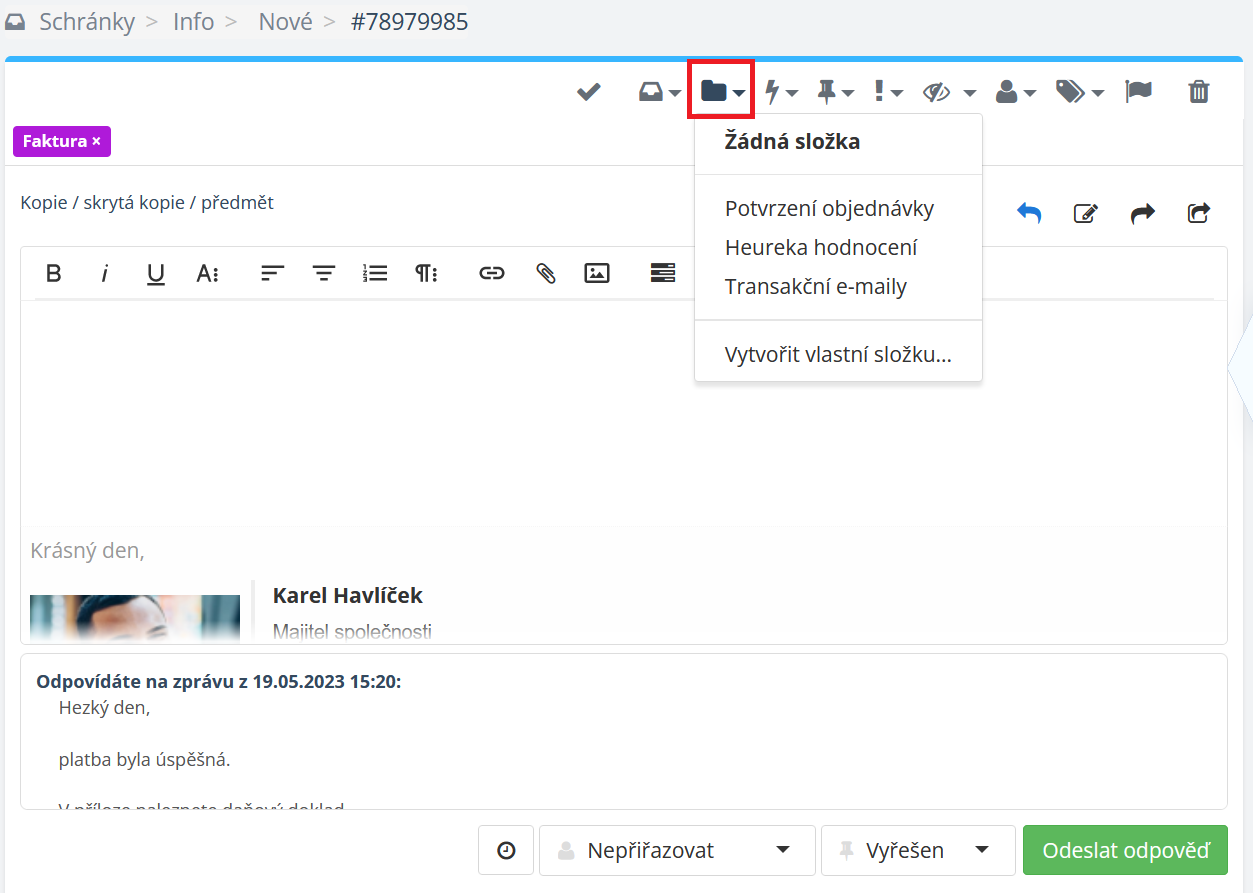Toggle italic formatting
This screenshot has height=893, width=1253.
click(x=104, y=273)
